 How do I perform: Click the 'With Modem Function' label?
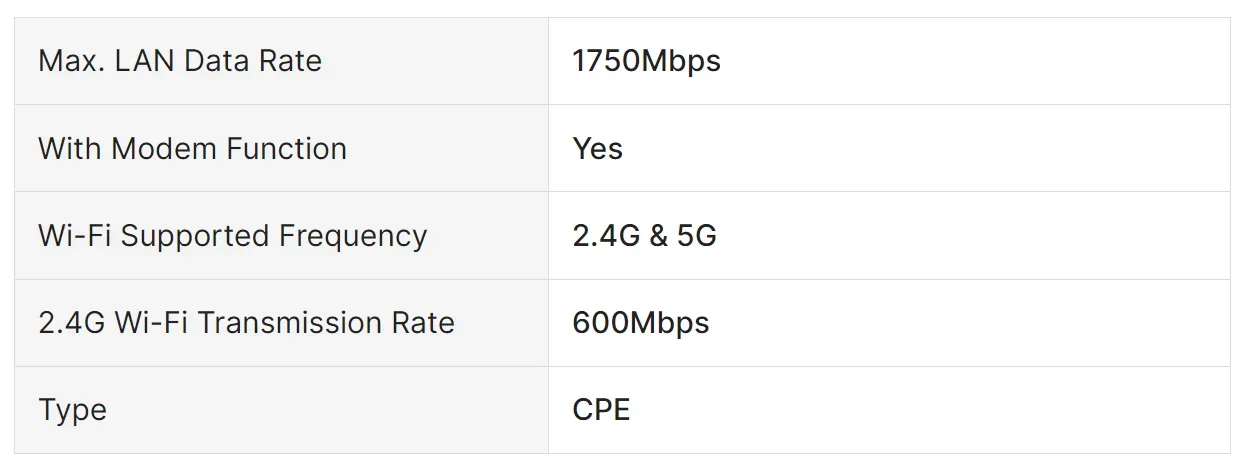[x=192, y=149]
